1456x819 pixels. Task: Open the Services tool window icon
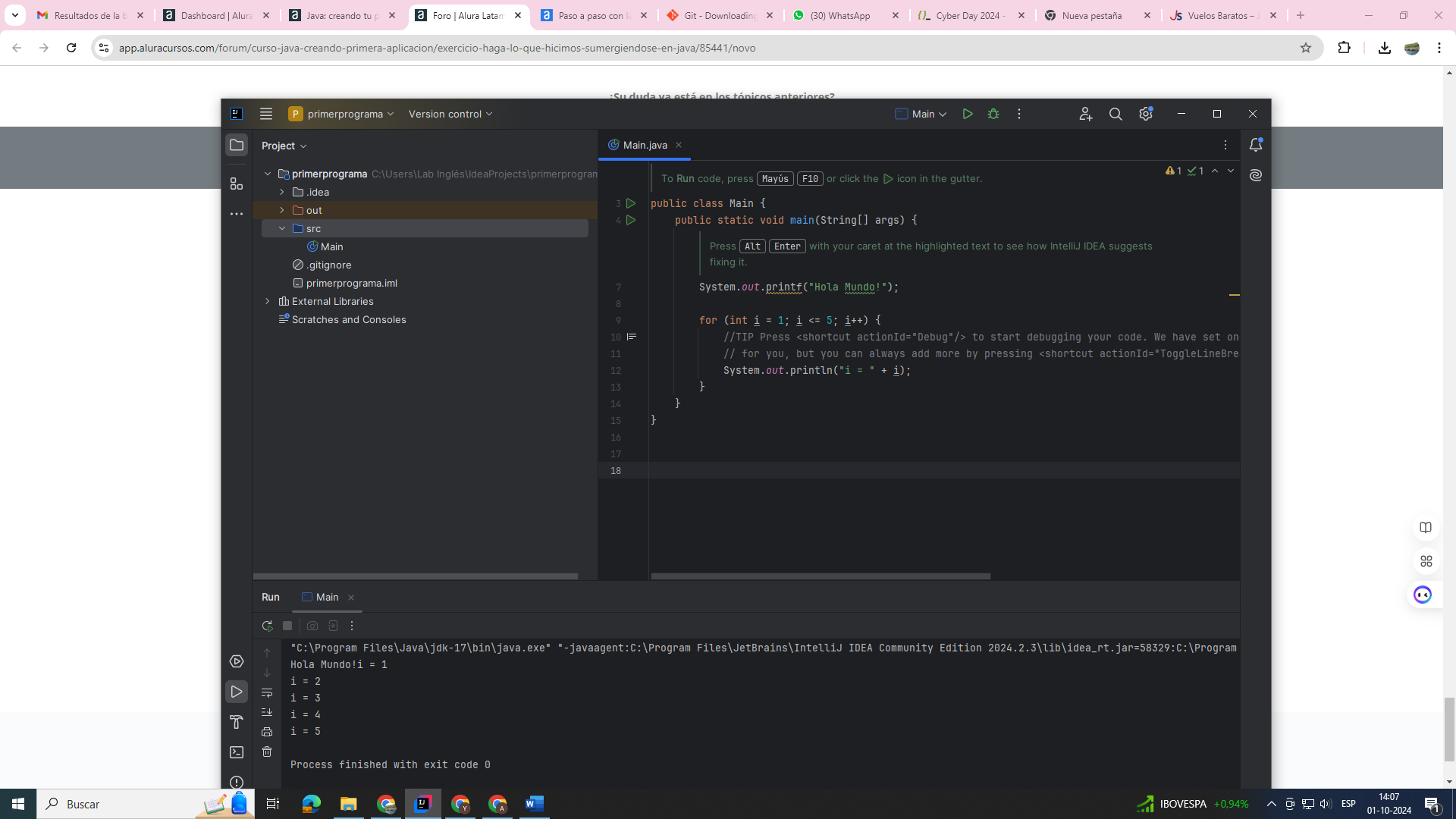tap(237, 661)
